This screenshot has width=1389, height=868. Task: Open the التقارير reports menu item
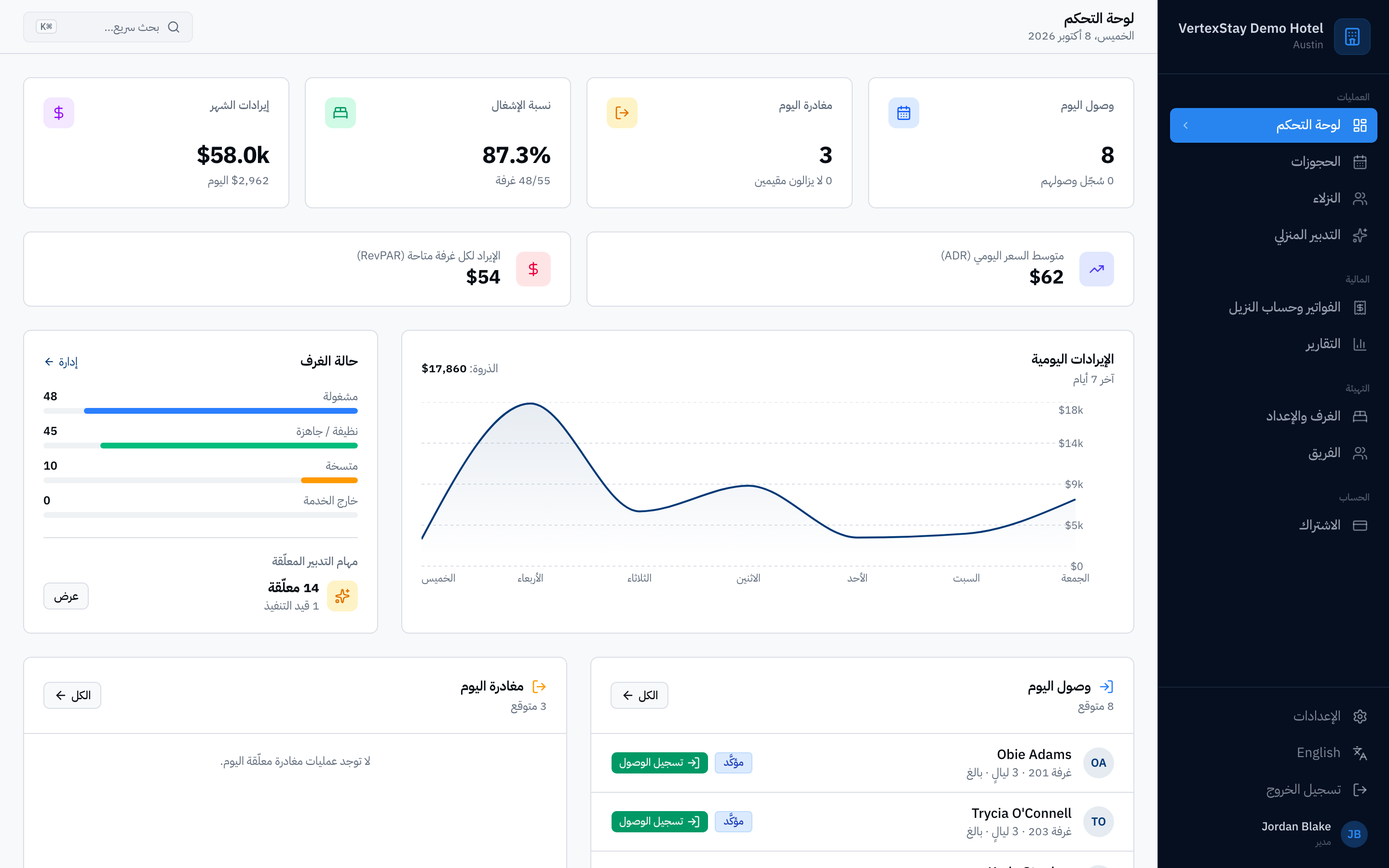click(1273, 344)
